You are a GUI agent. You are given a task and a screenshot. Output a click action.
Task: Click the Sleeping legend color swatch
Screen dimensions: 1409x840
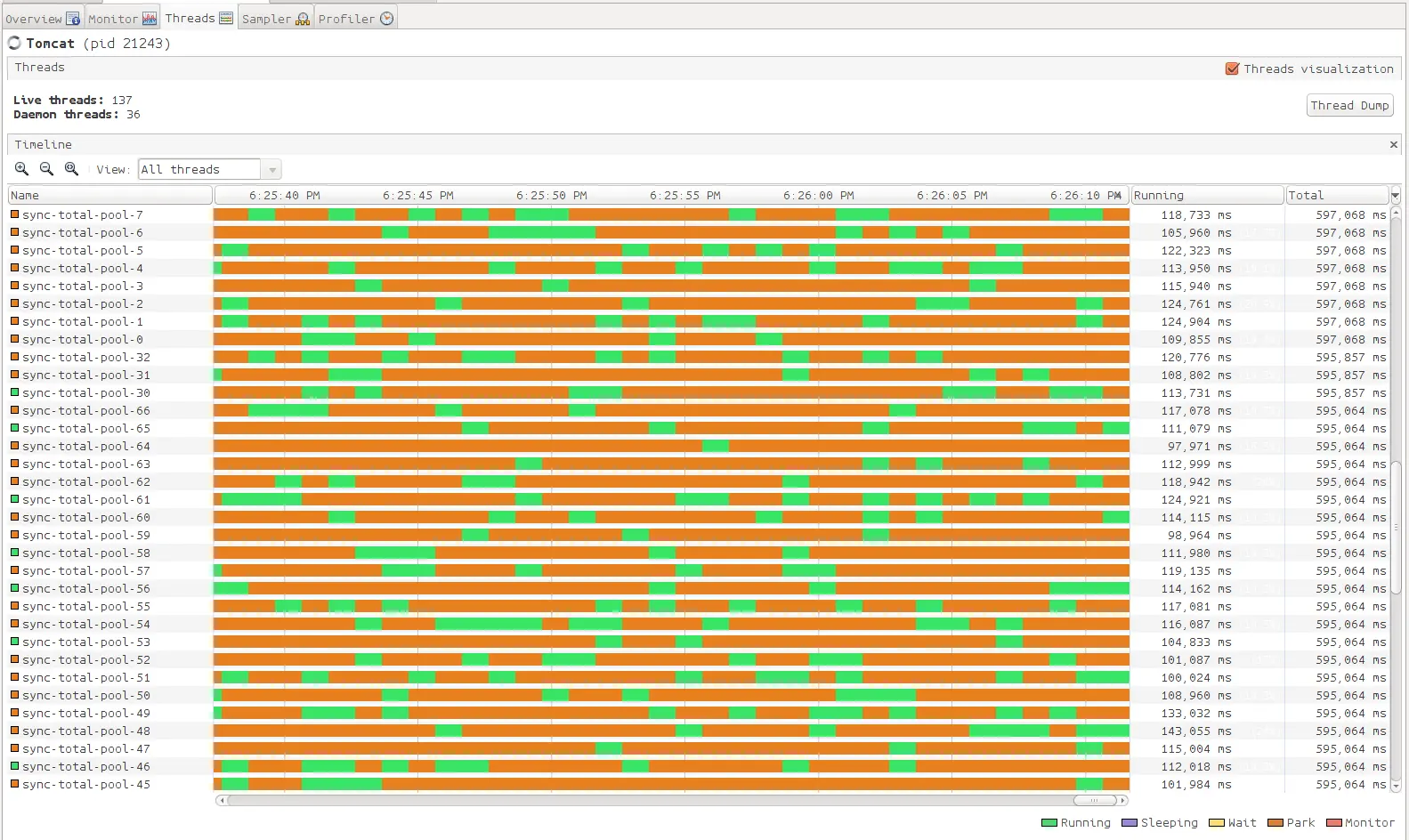(1130, 822)
